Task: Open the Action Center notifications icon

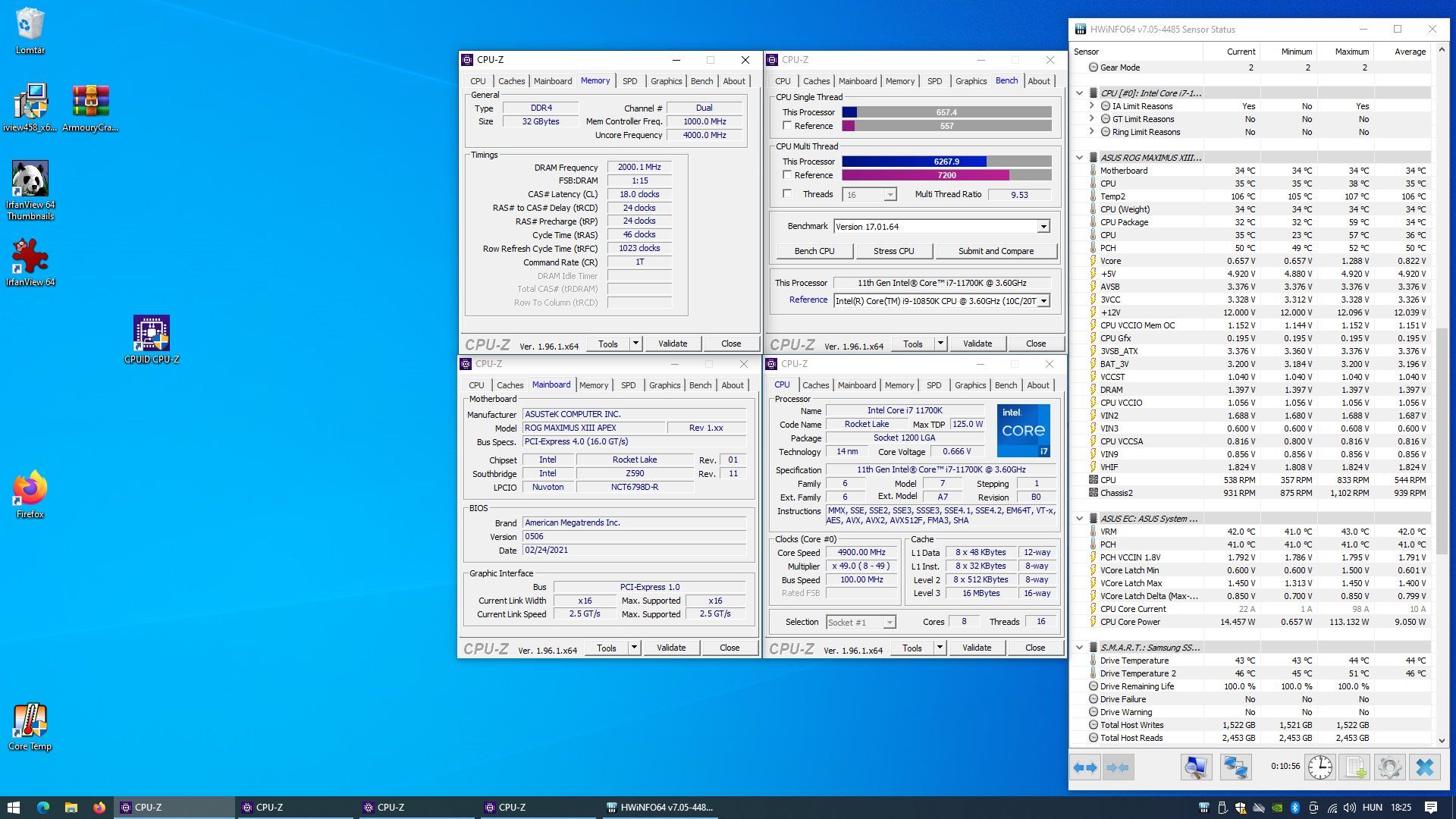Action: 1431,808
